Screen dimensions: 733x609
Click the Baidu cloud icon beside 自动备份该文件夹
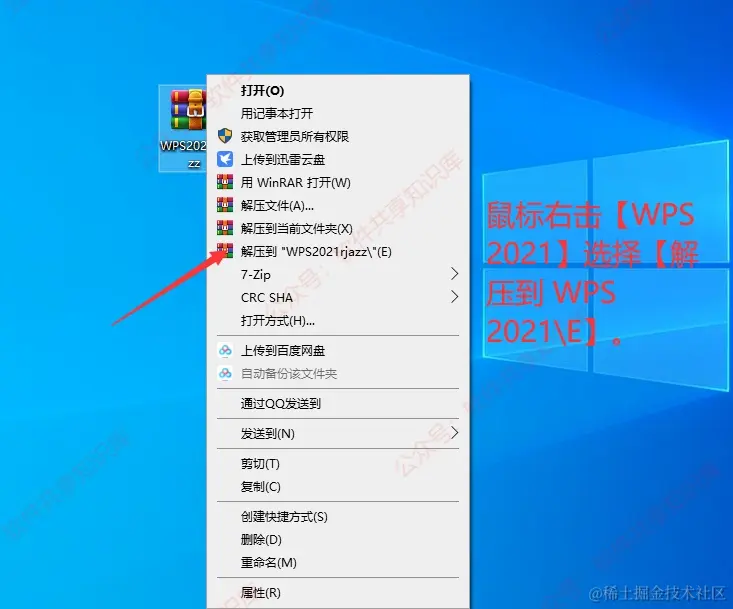225,373
